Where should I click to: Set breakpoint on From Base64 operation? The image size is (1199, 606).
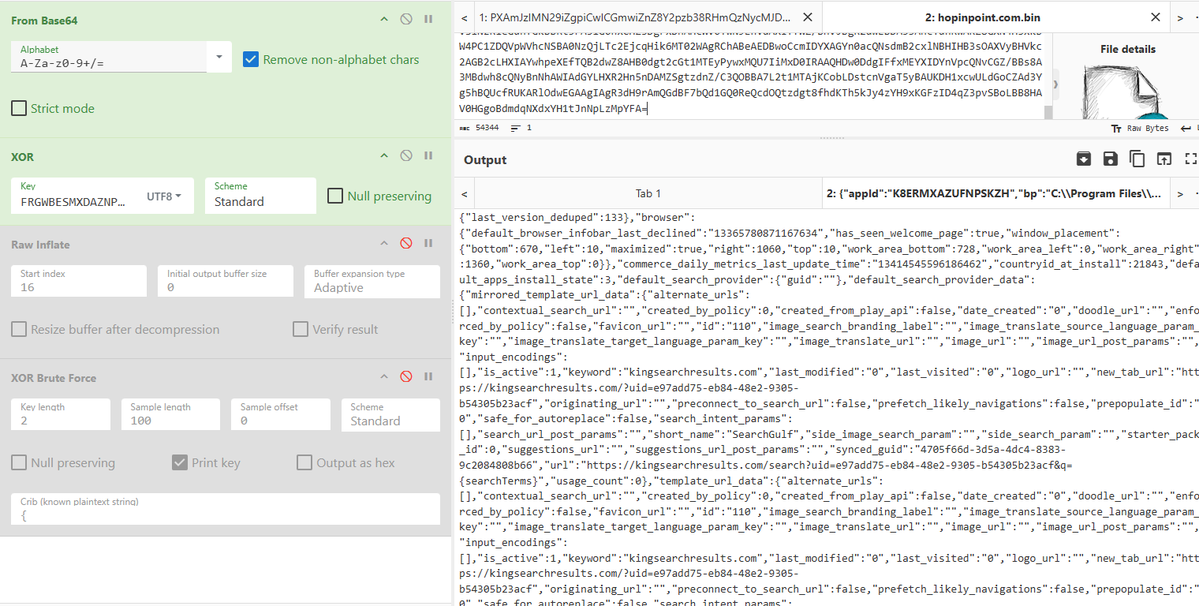[x=428, y=18]
